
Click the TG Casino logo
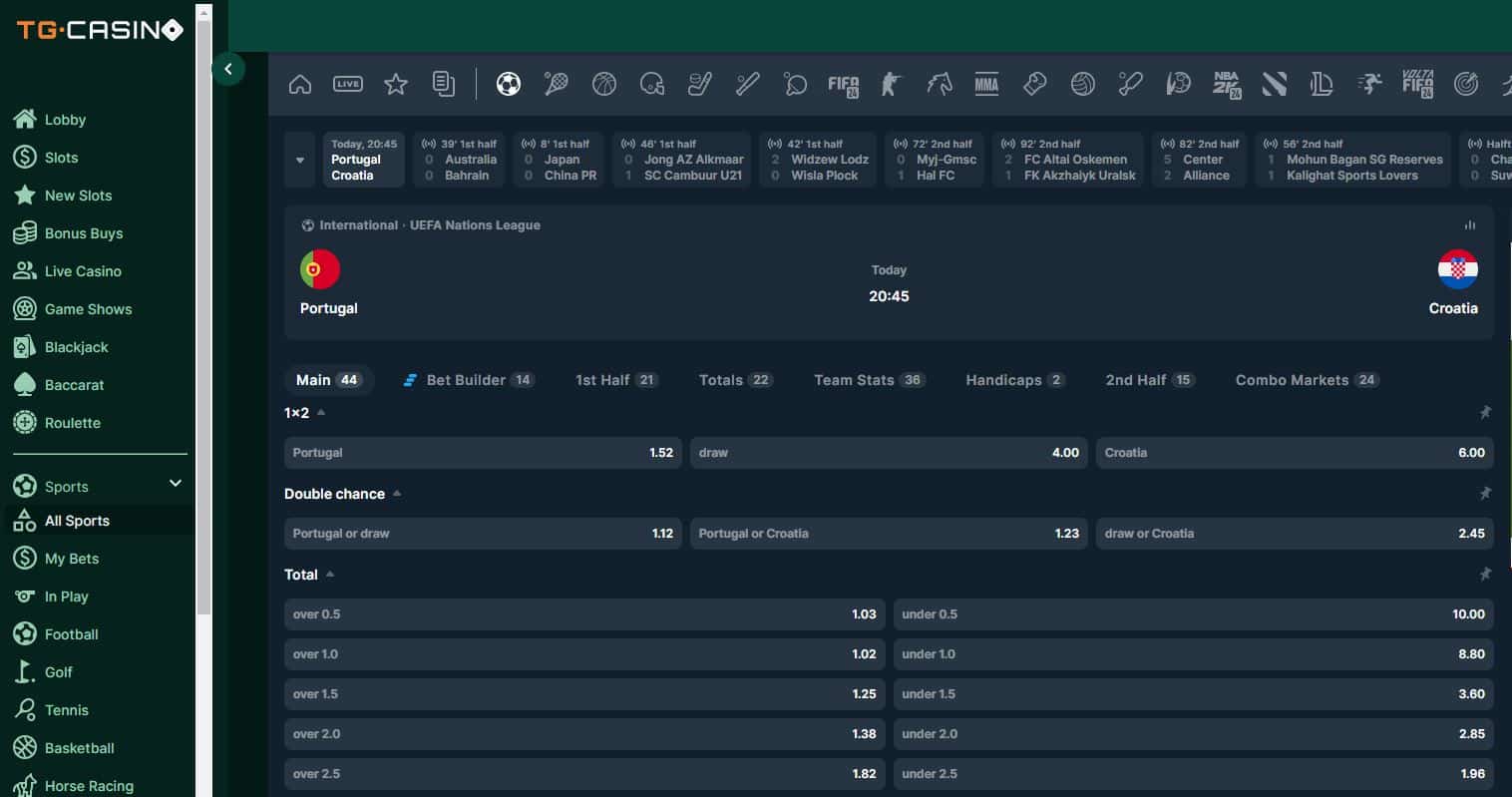100,31
